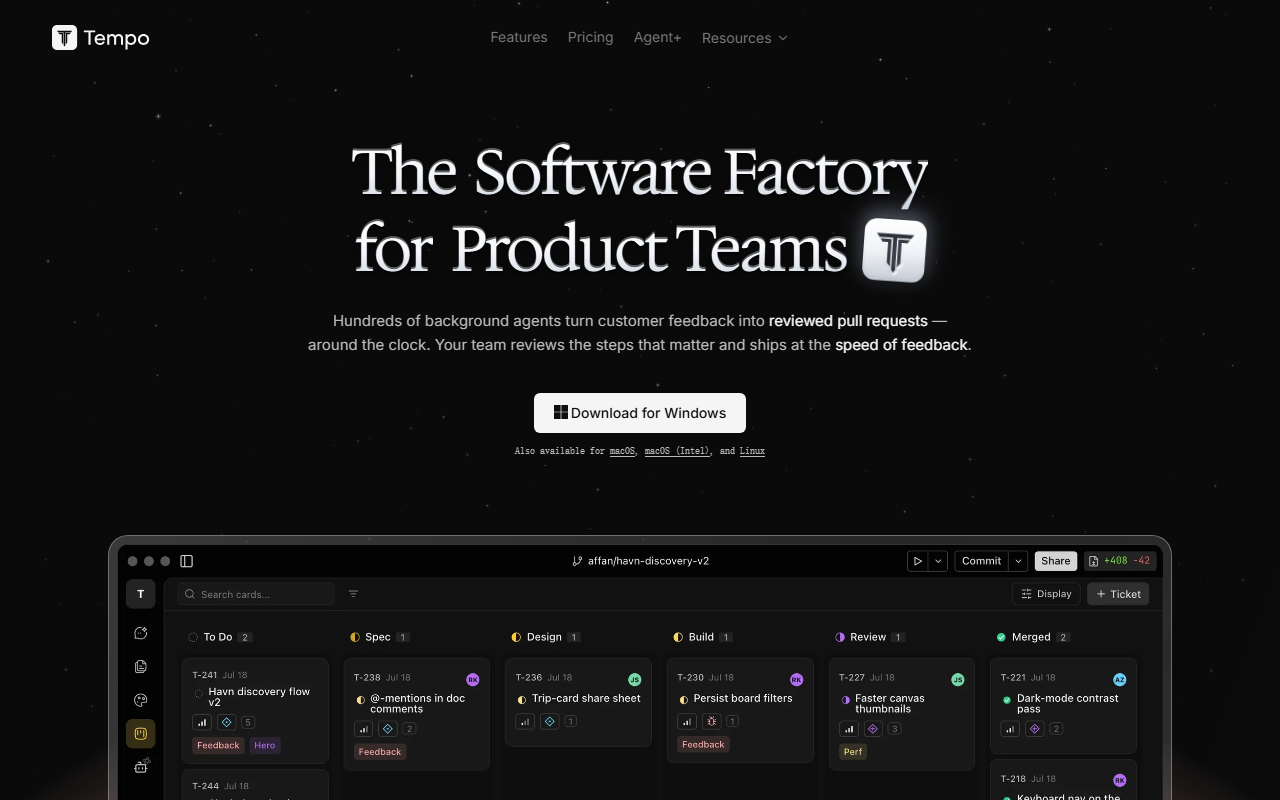
Task: Click the Search cards input field
Action: pyautogui.click(x=256, y=594)
